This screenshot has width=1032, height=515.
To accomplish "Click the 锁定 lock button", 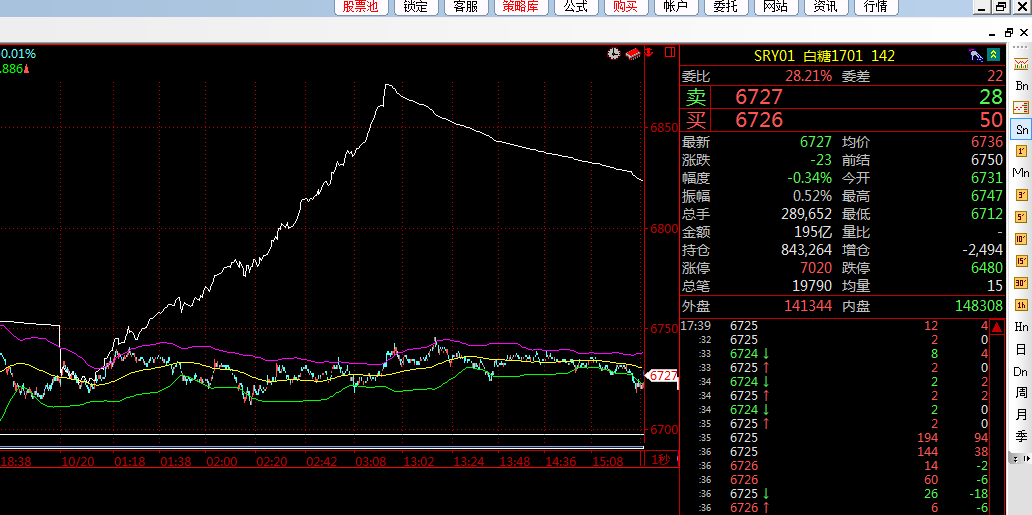I will coord(416,7).
